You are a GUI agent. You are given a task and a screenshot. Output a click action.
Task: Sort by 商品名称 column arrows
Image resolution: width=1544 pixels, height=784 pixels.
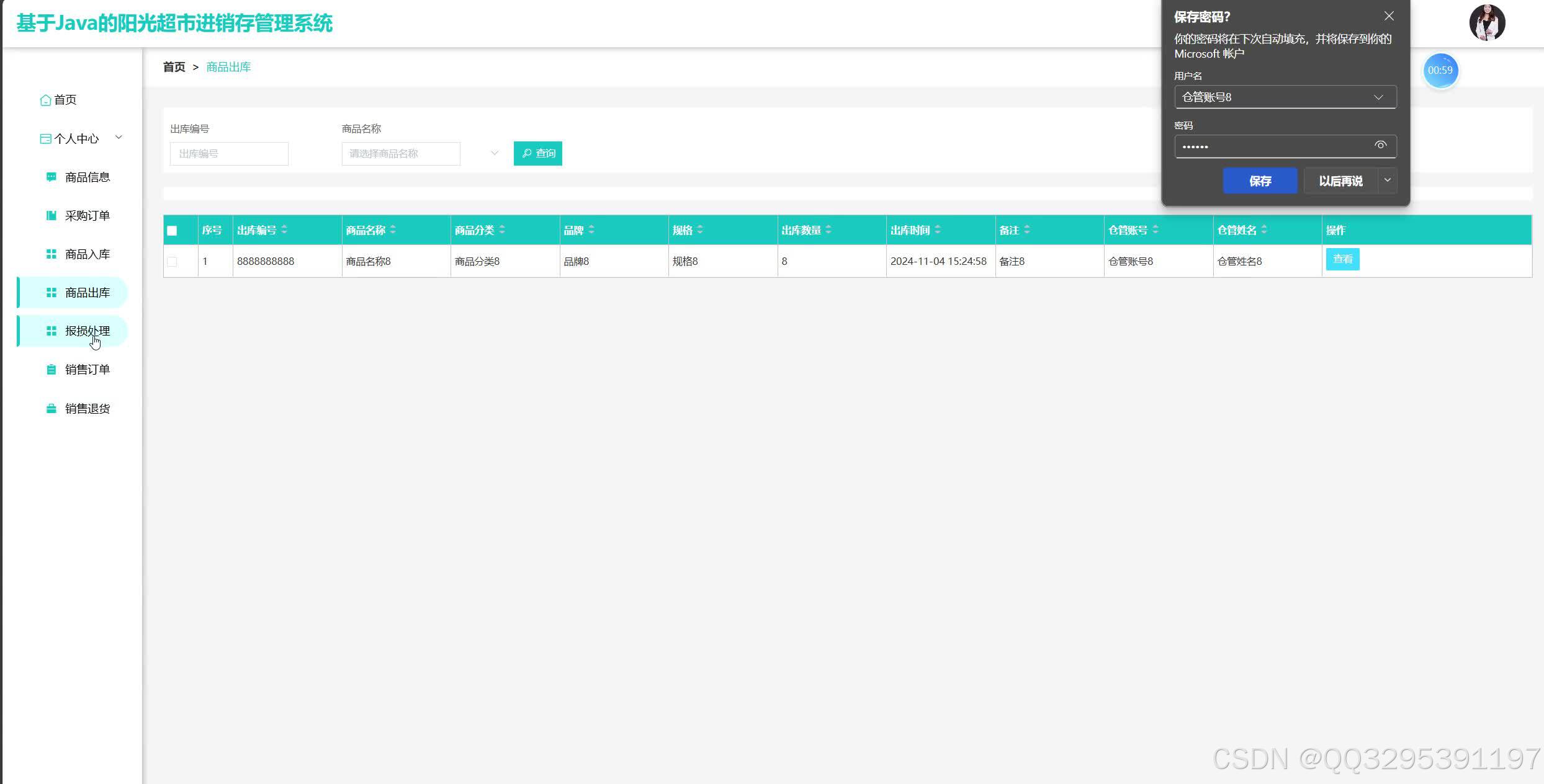tap(393, 230)
